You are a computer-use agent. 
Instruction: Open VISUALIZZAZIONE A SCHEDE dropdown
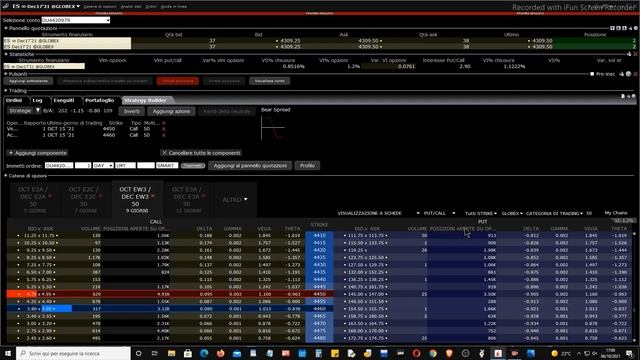tap(378, 213)
